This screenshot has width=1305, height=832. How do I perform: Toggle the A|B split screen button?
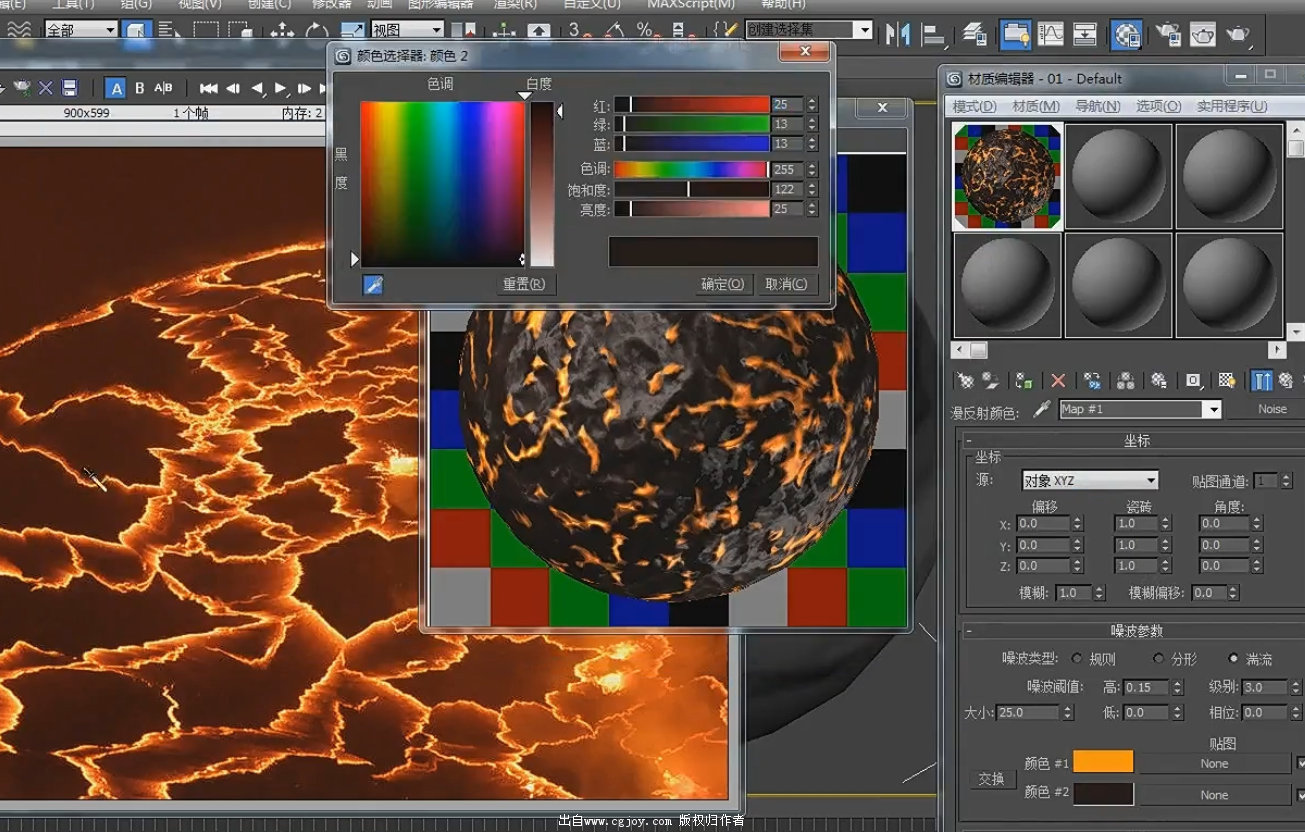(163, 88)
